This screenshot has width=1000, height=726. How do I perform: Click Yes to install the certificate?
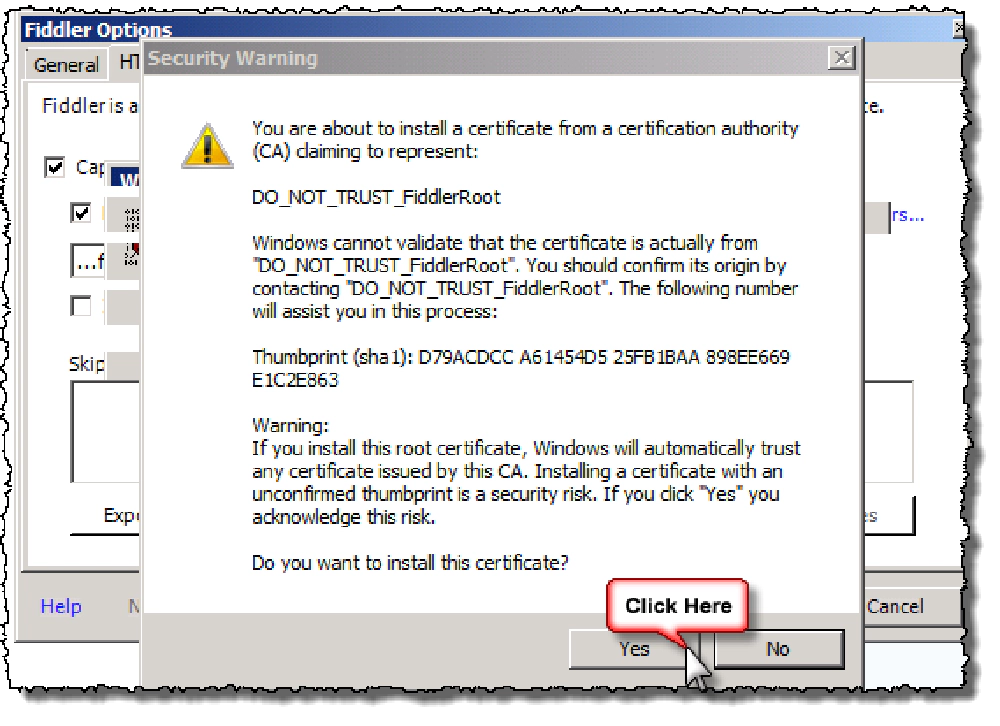[633, 649]
